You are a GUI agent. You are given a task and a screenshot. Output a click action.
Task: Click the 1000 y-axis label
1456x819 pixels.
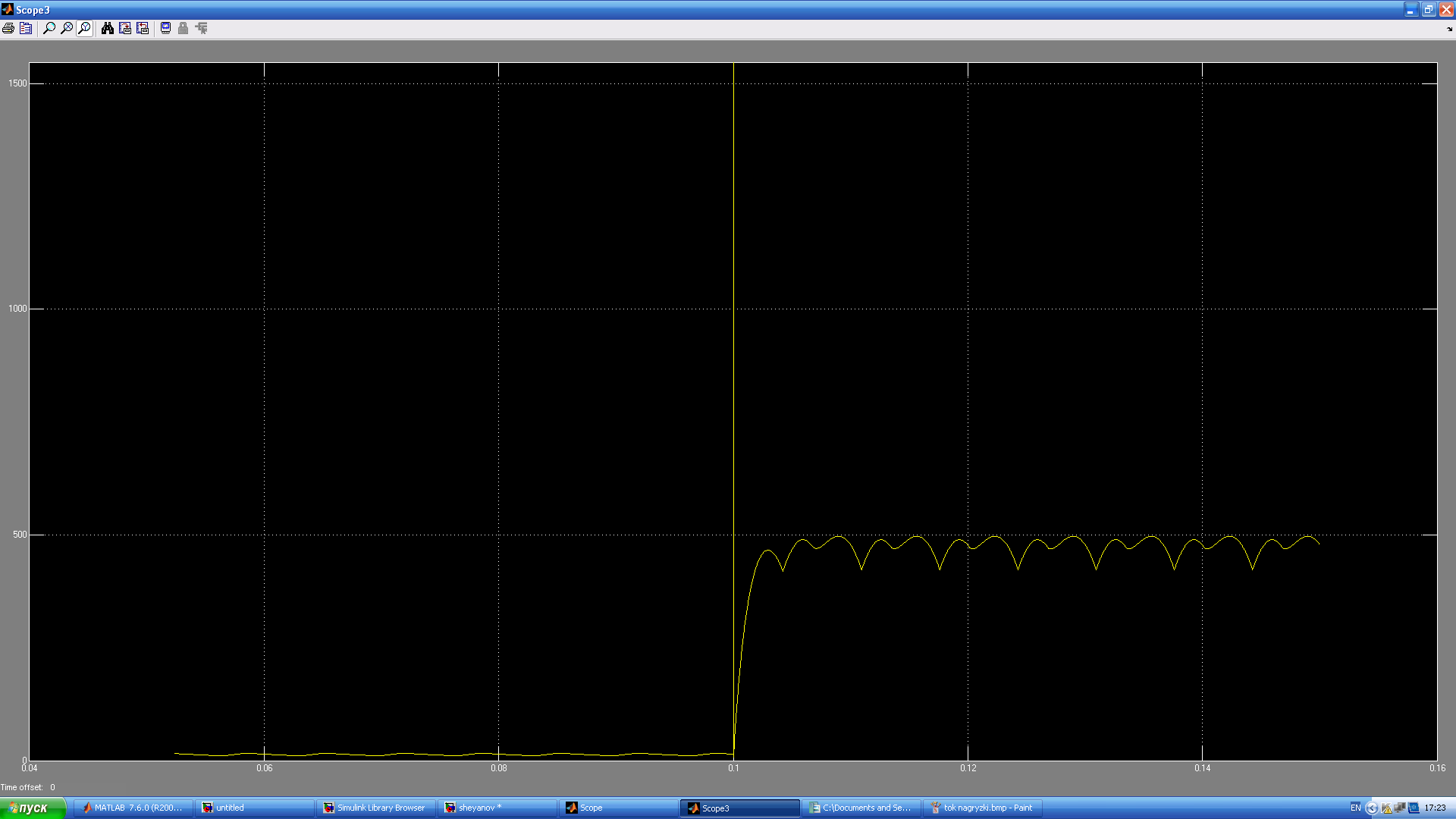[17, 309]
